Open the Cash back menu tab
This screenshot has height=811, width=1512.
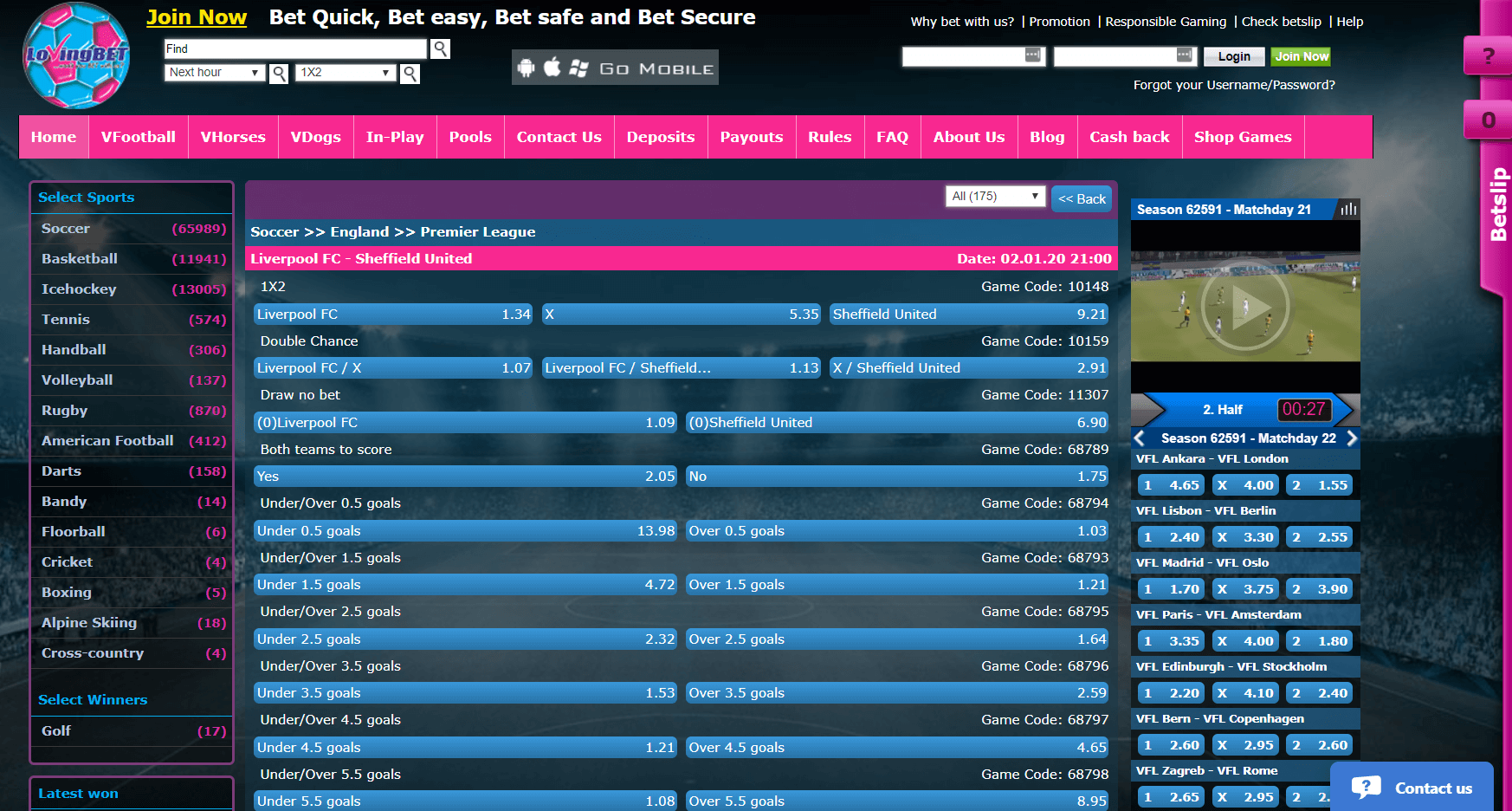coord(1129,137)
